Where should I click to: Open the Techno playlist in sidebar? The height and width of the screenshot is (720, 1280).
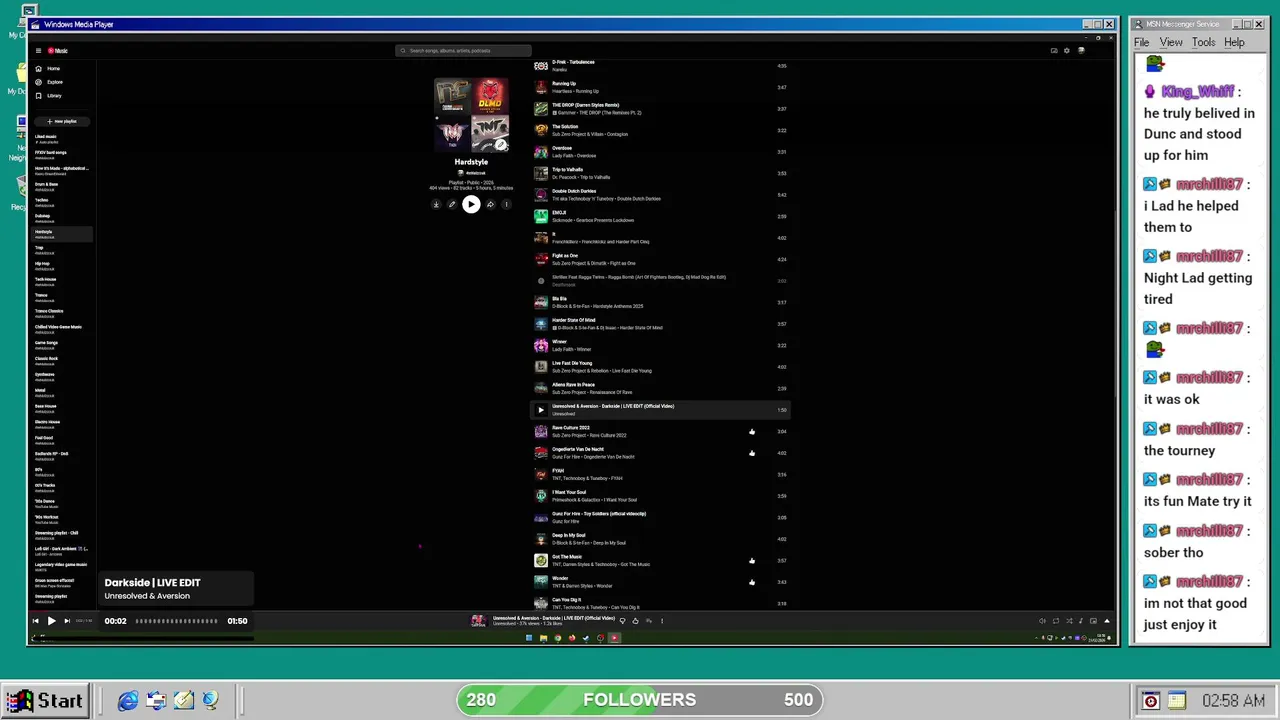62,202
